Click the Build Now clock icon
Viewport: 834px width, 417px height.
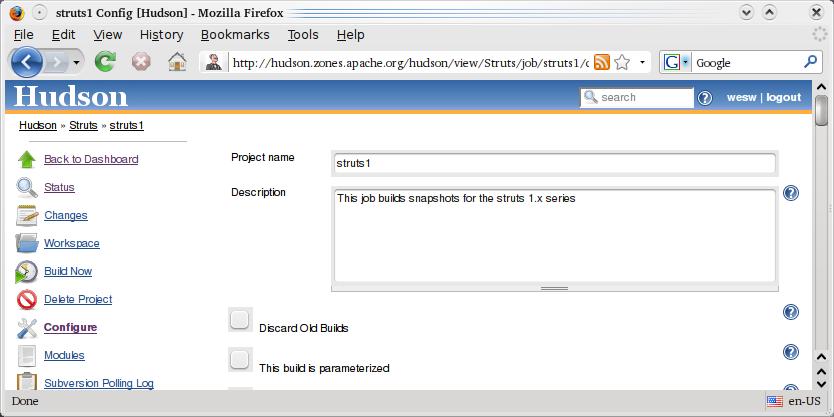27,272
